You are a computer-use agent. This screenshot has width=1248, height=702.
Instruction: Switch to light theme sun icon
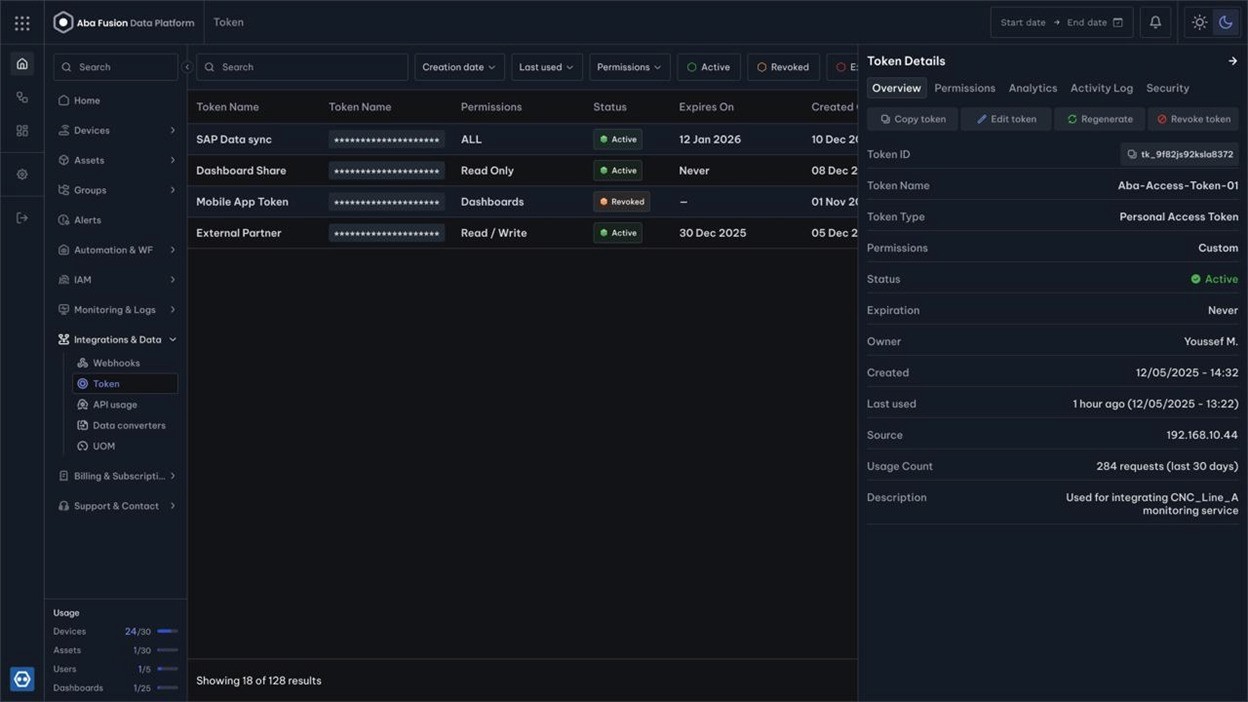(1199, 22)
